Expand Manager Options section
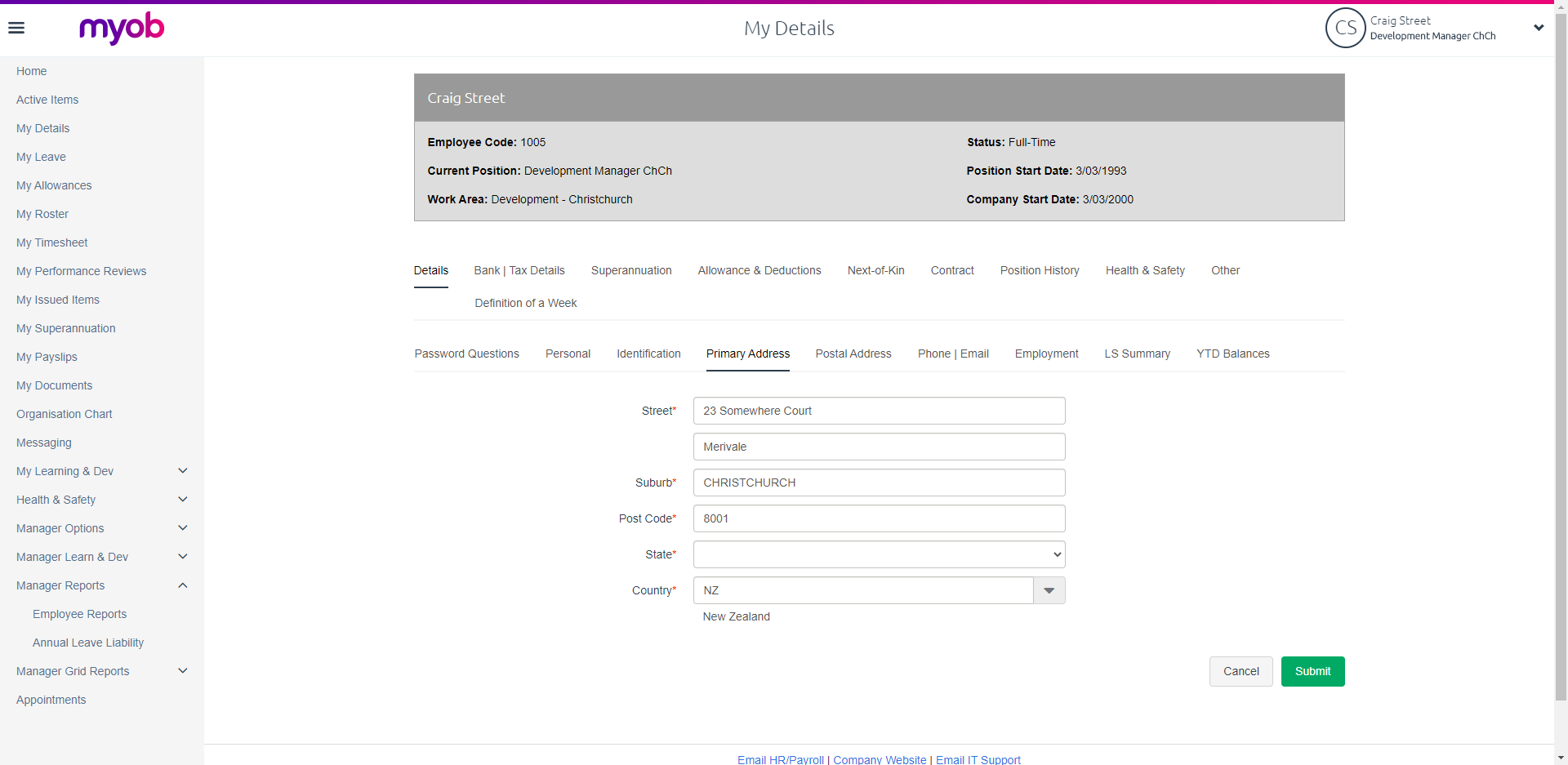 tap(183, 528)
